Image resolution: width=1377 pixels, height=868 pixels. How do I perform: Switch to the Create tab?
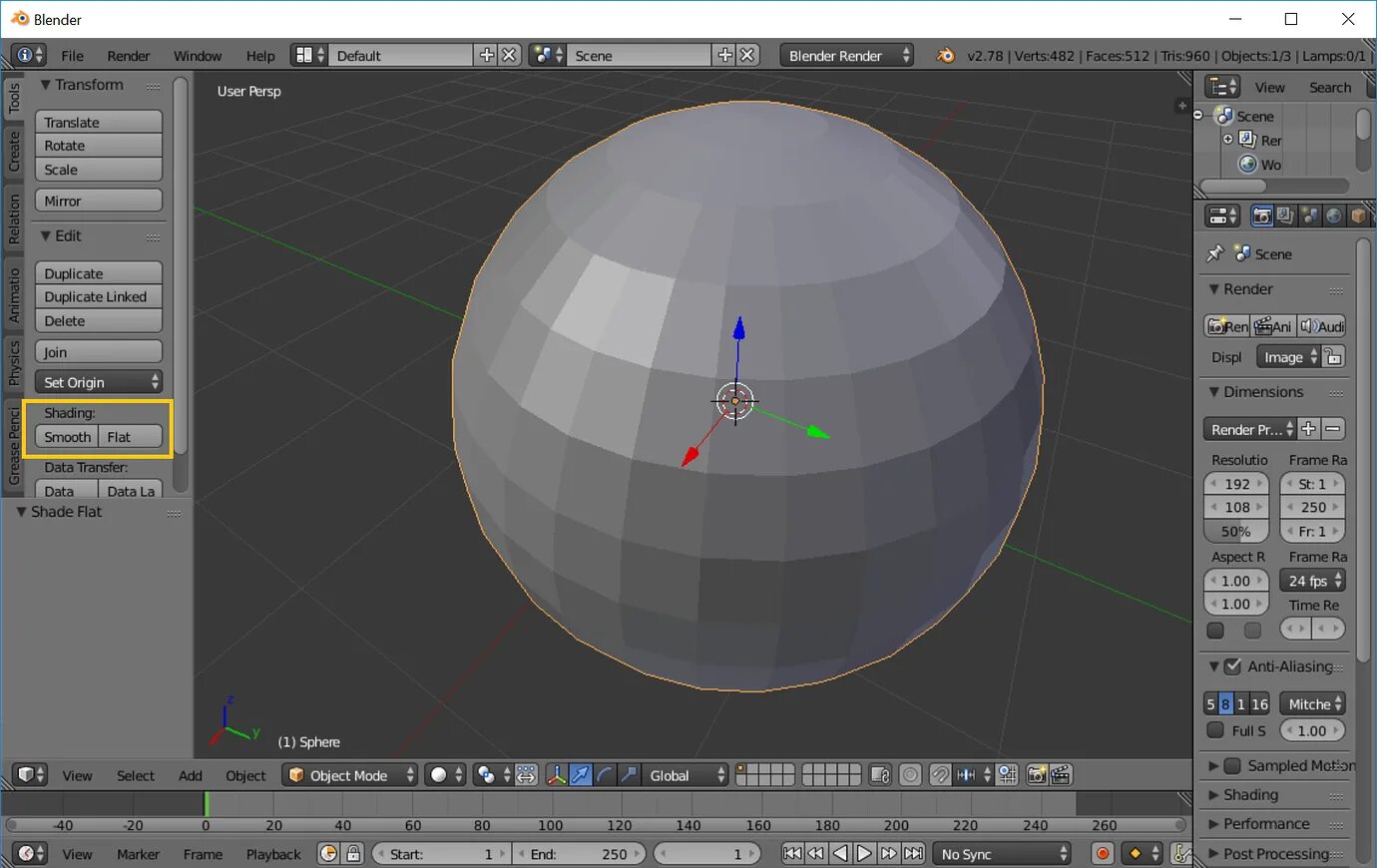tap(14, 152)
